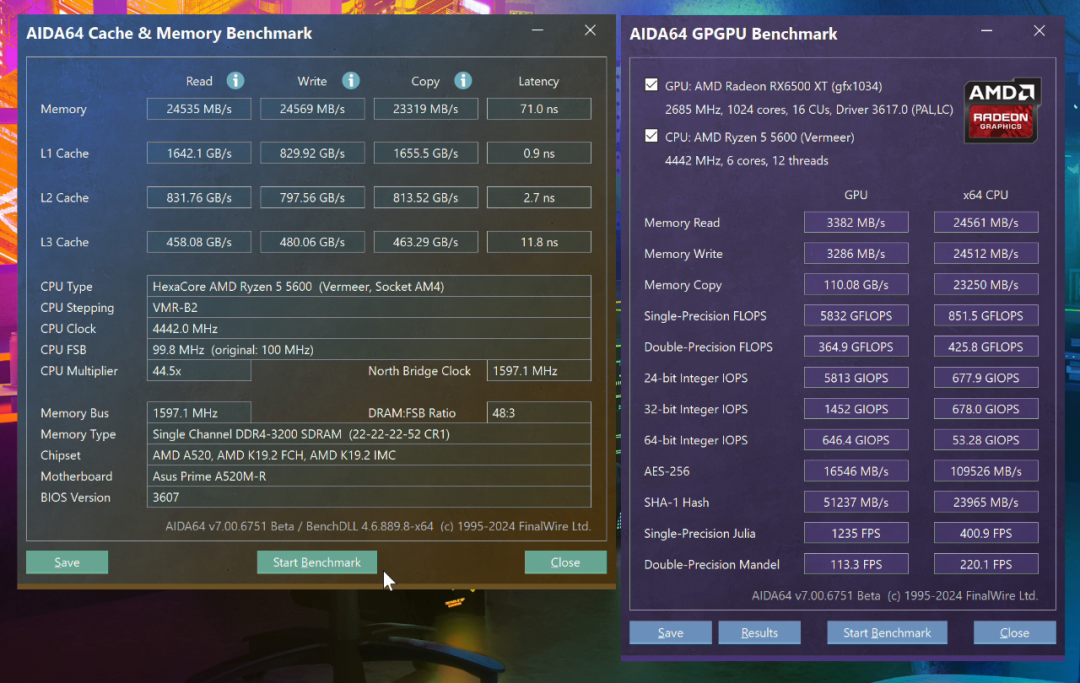This screenshot has width=1080, height=683.
Task: Start Benchmark in GPGPU window
Action: pyautogui.click(x=887, y=632)
